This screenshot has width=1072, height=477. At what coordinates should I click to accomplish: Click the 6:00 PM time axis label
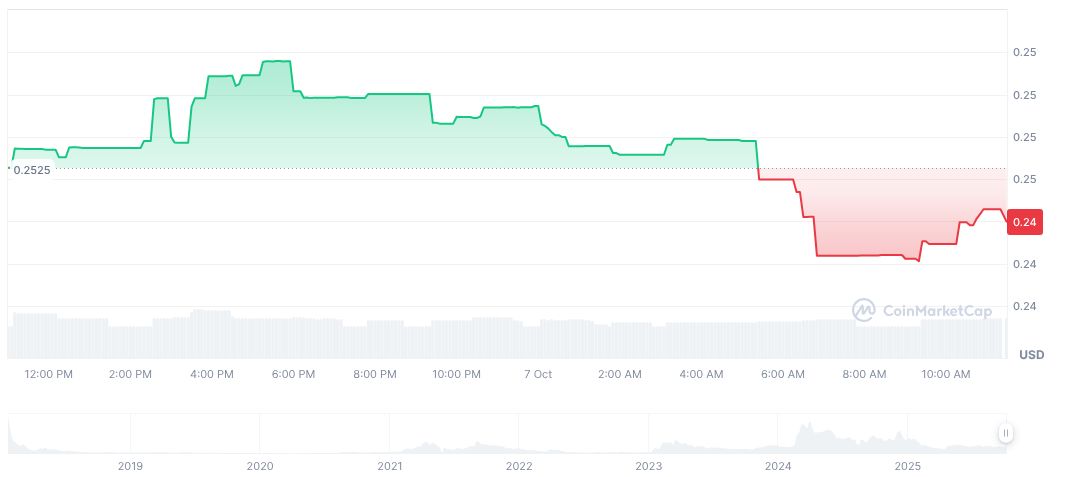(x=293, y=374)
